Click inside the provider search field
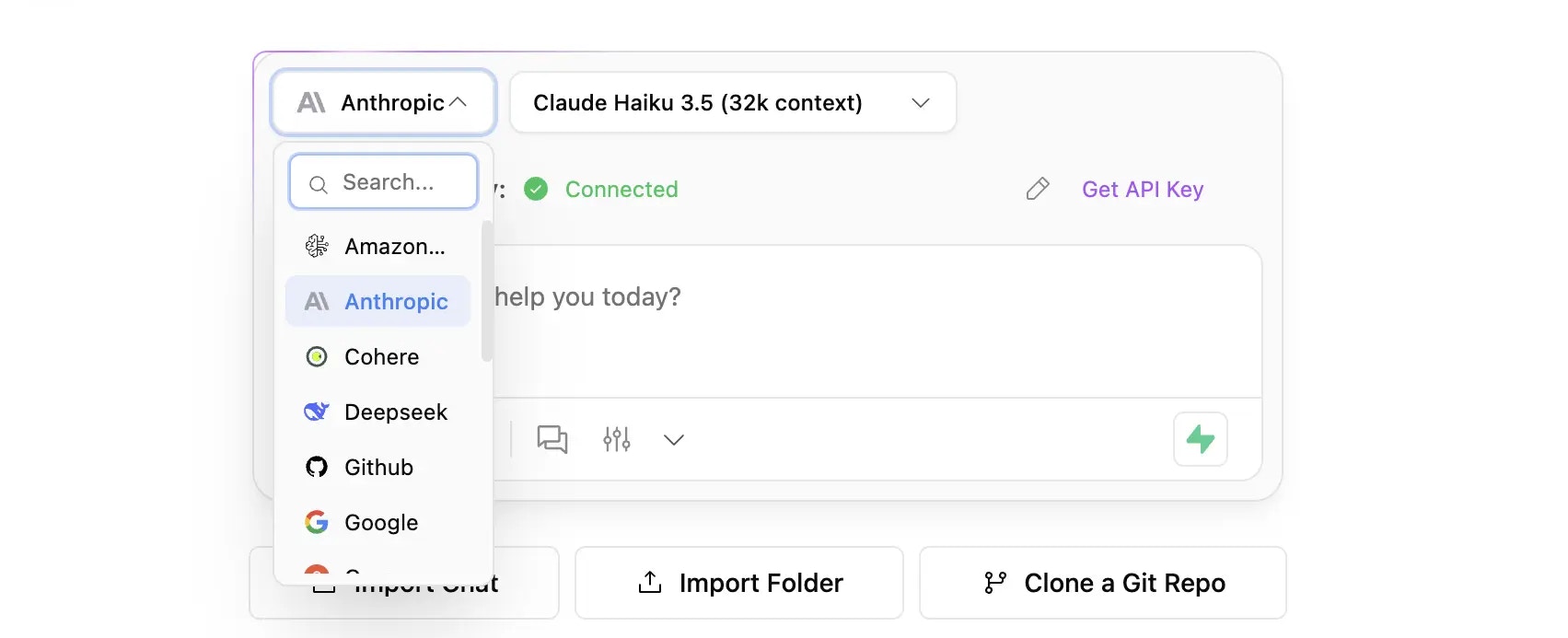The width and height of the screenshot is (1568, 638). tap(389, 181)
